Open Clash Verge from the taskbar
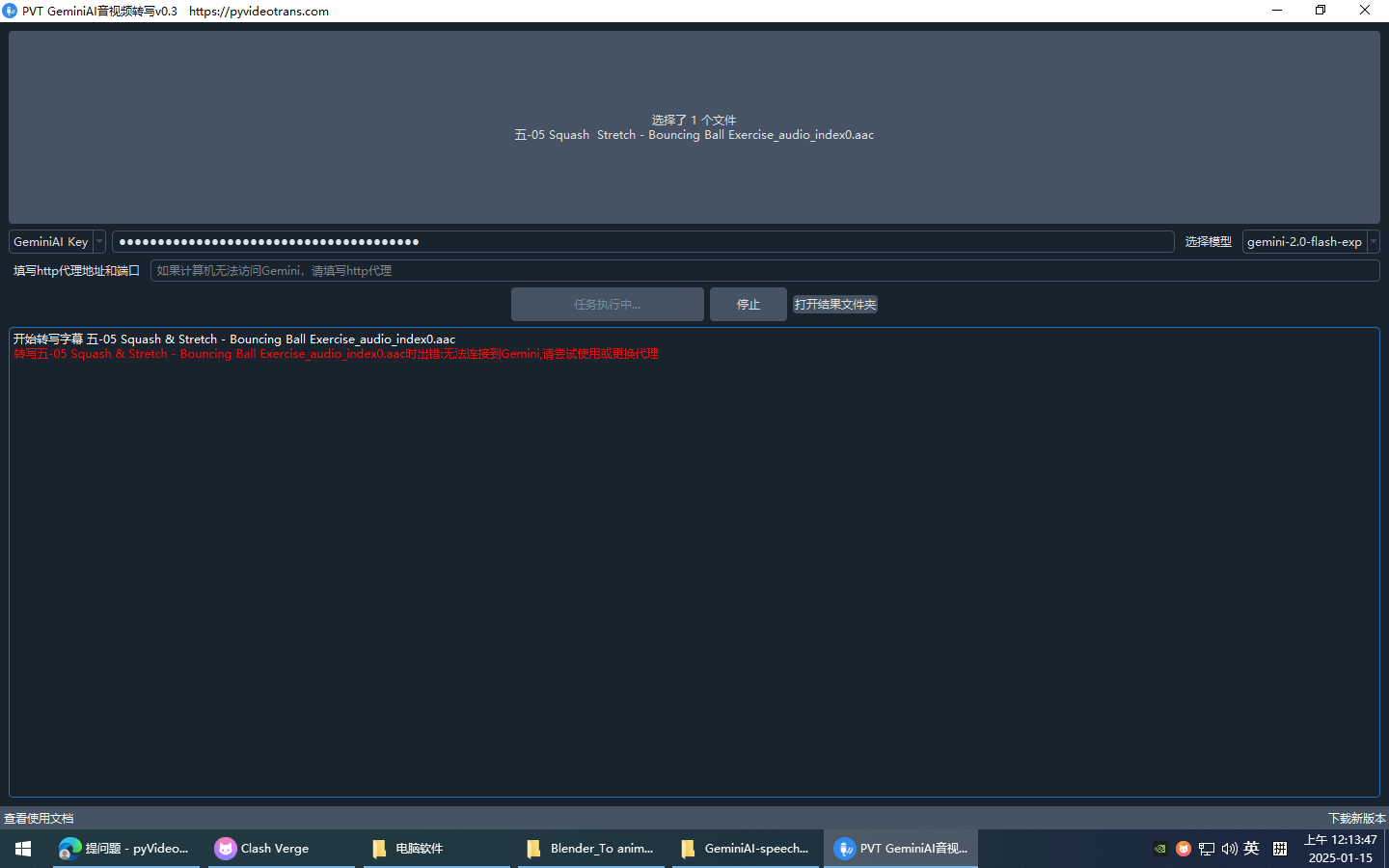The image size is (1389, 868). tap(281, 849)
